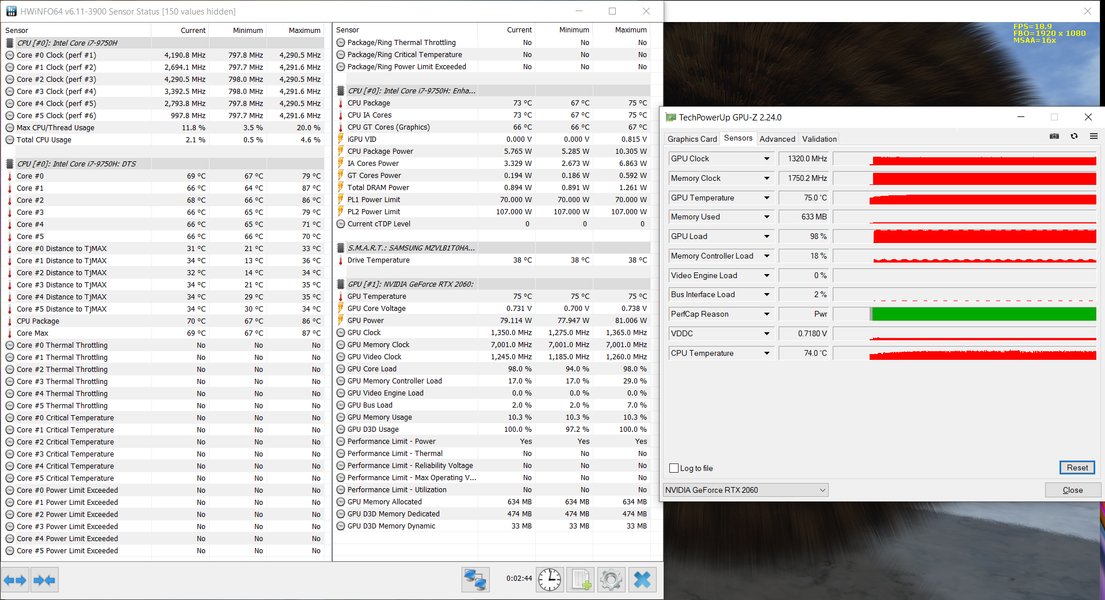
Task: Click the drive icon beside S.M.A.R.T. header
Action: point(341,248)
